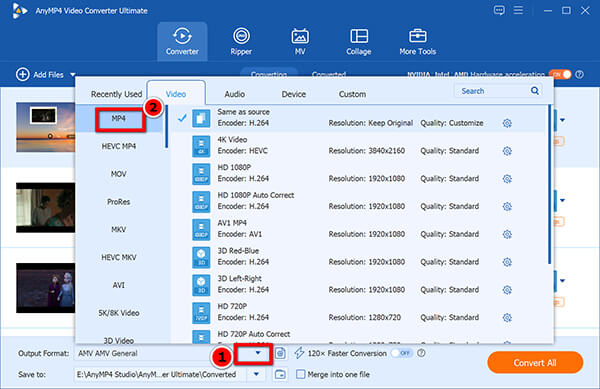Open the Ripper module
This screenshot has height=389, width=600.
[x=241, y=41]
